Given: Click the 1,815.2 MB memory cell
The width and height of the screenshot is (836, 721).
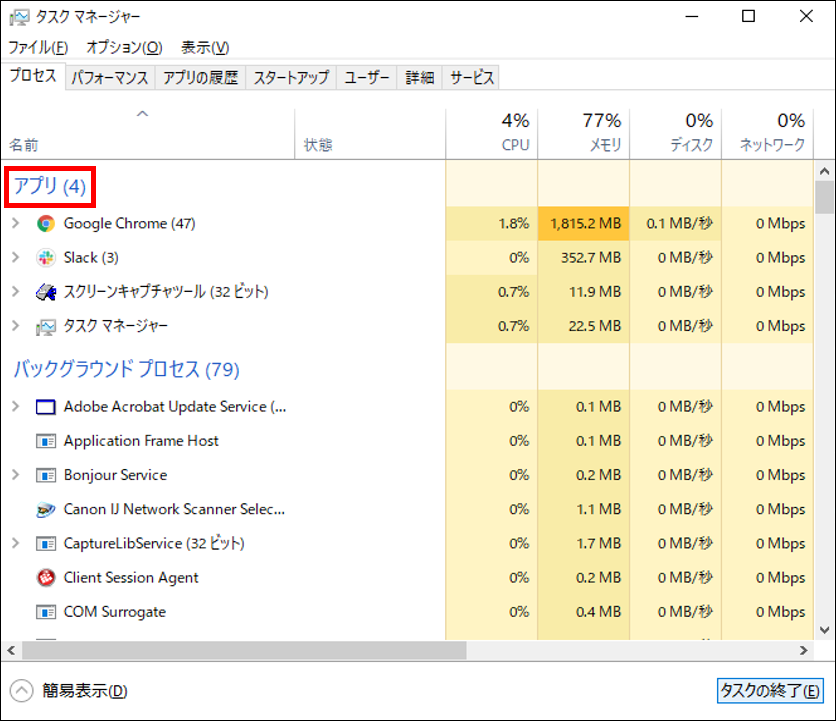Looking at the screenshot, I should [583, 223].
